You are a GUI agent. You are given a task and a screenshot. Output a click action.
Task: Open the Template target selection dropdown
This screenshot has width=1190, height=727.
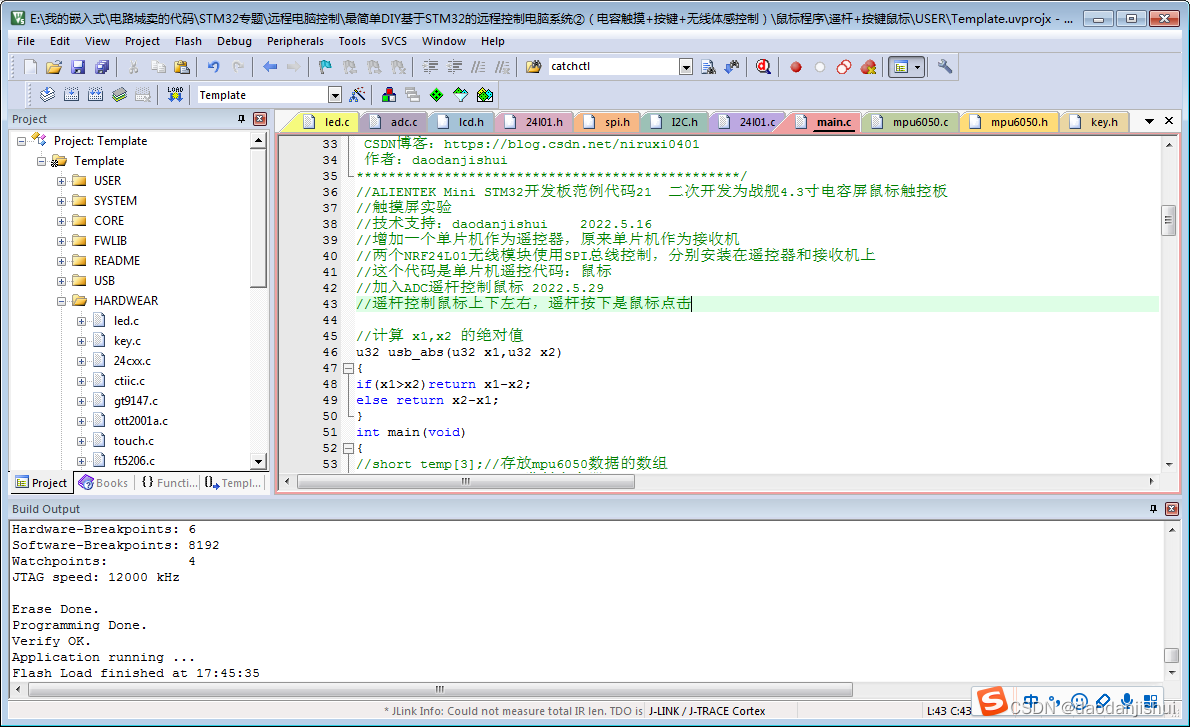point(335,95)
